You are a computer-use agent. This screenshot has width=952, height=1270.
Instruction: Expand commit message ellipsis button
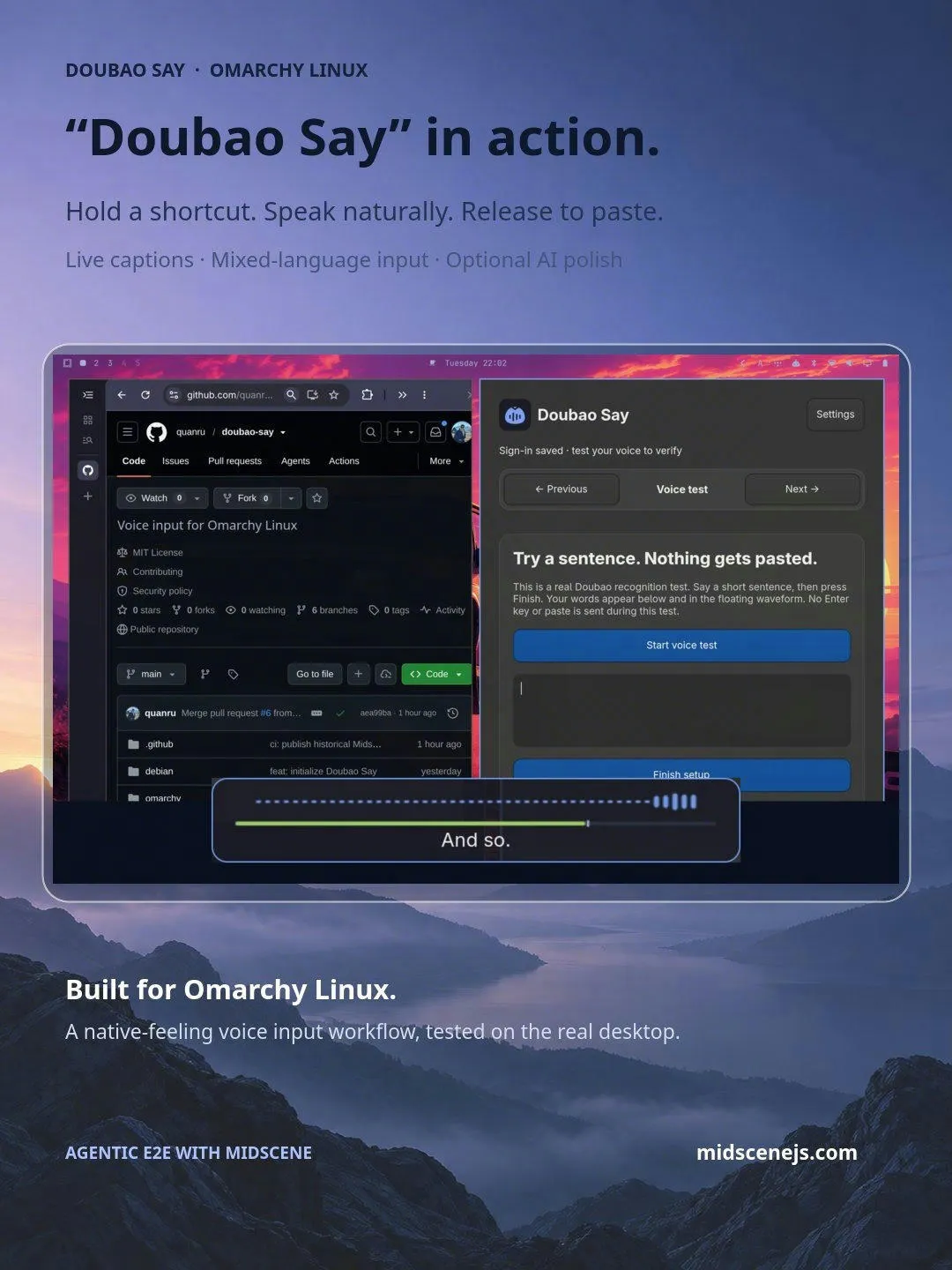(316, 713)
